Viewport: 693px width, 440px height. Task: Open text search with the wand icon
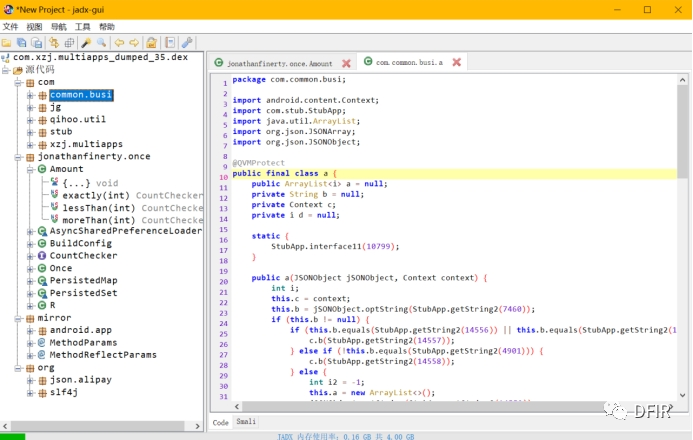86,43
